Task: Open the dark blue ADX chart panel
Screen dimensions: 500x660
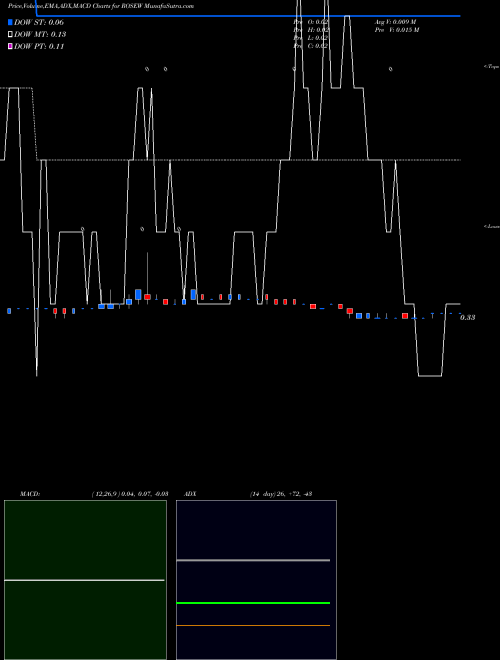Action: (x=256, y=580)
